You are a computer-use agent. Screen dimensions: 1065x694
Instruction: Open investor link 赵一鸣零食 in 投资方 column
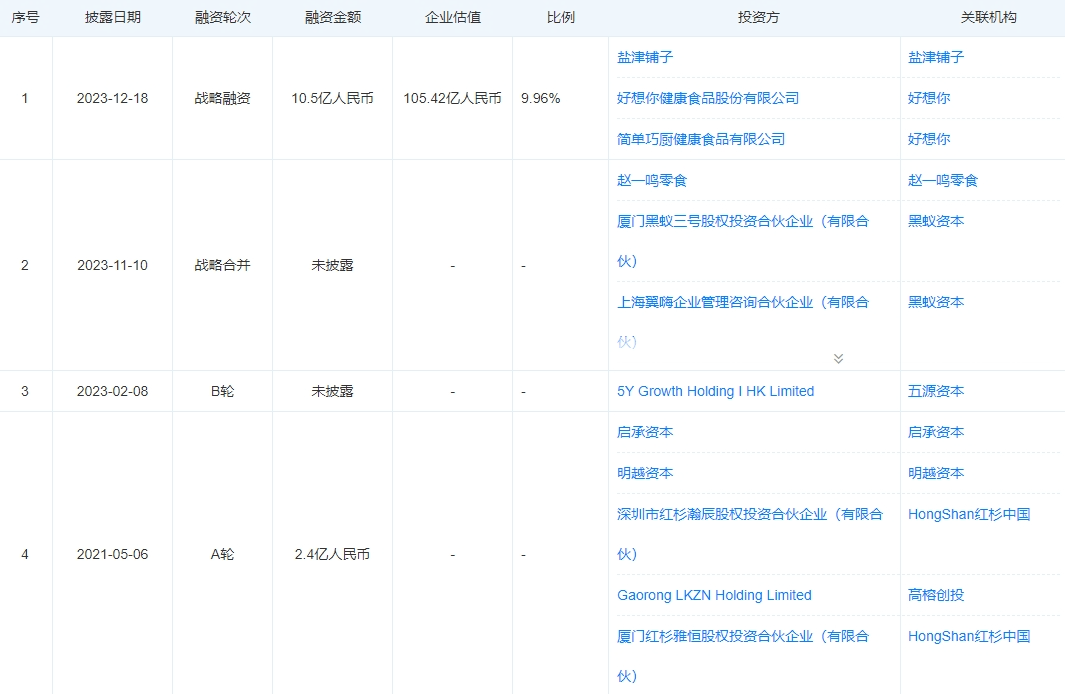(x=652, y=180)
